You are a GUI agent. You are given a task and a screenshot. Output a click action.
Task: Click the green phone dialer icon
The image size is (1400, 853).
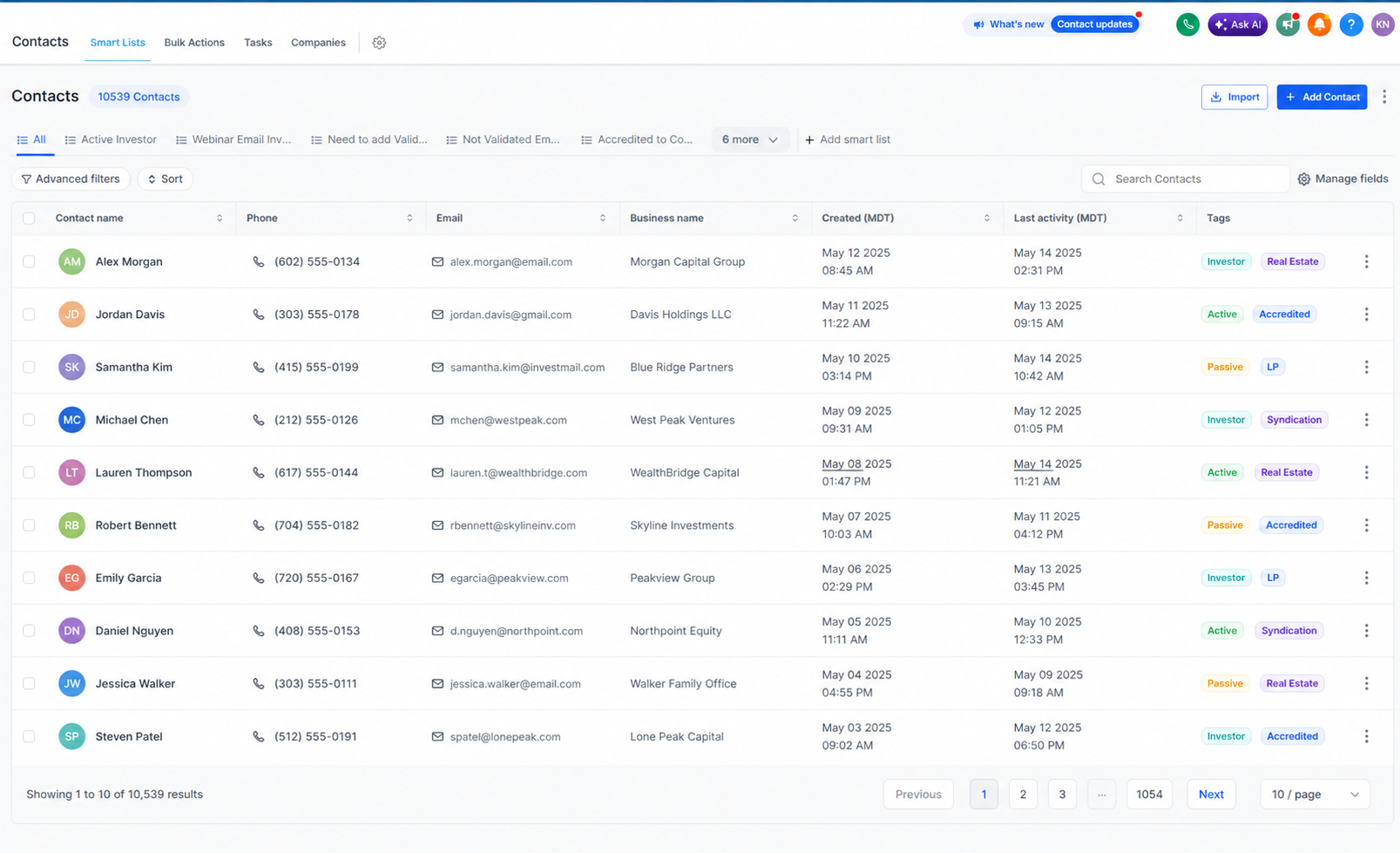coord(1187,24)
